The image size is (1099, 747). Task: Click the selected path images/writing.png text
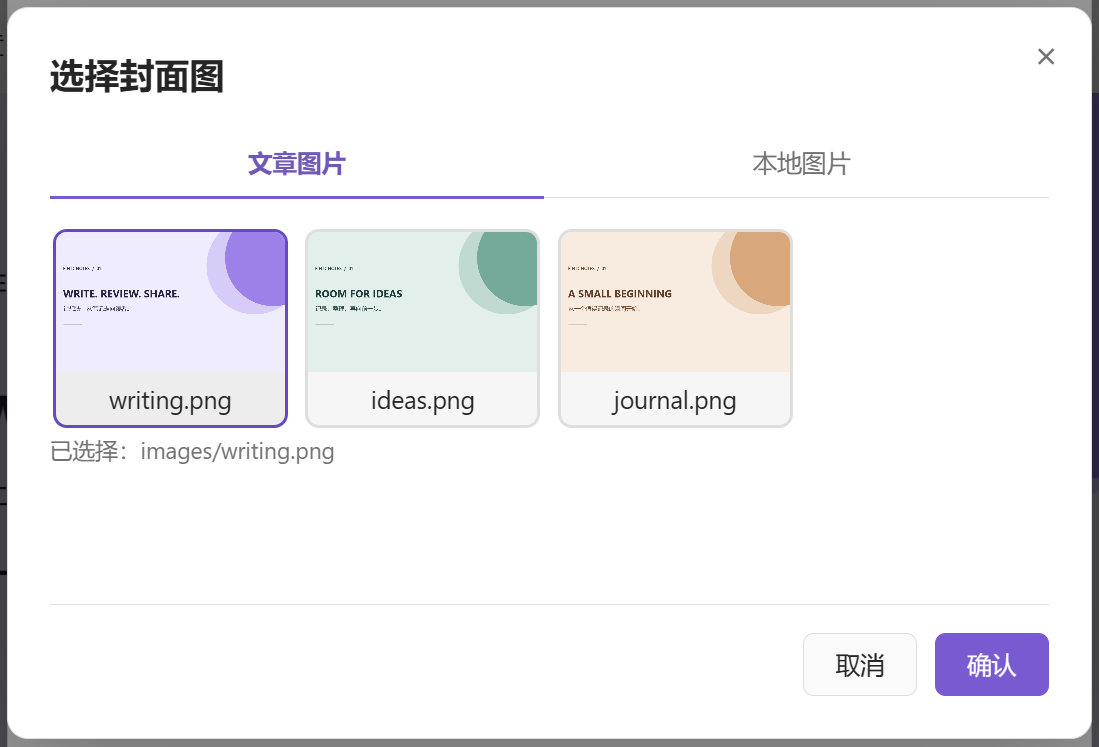coord(237,451)
